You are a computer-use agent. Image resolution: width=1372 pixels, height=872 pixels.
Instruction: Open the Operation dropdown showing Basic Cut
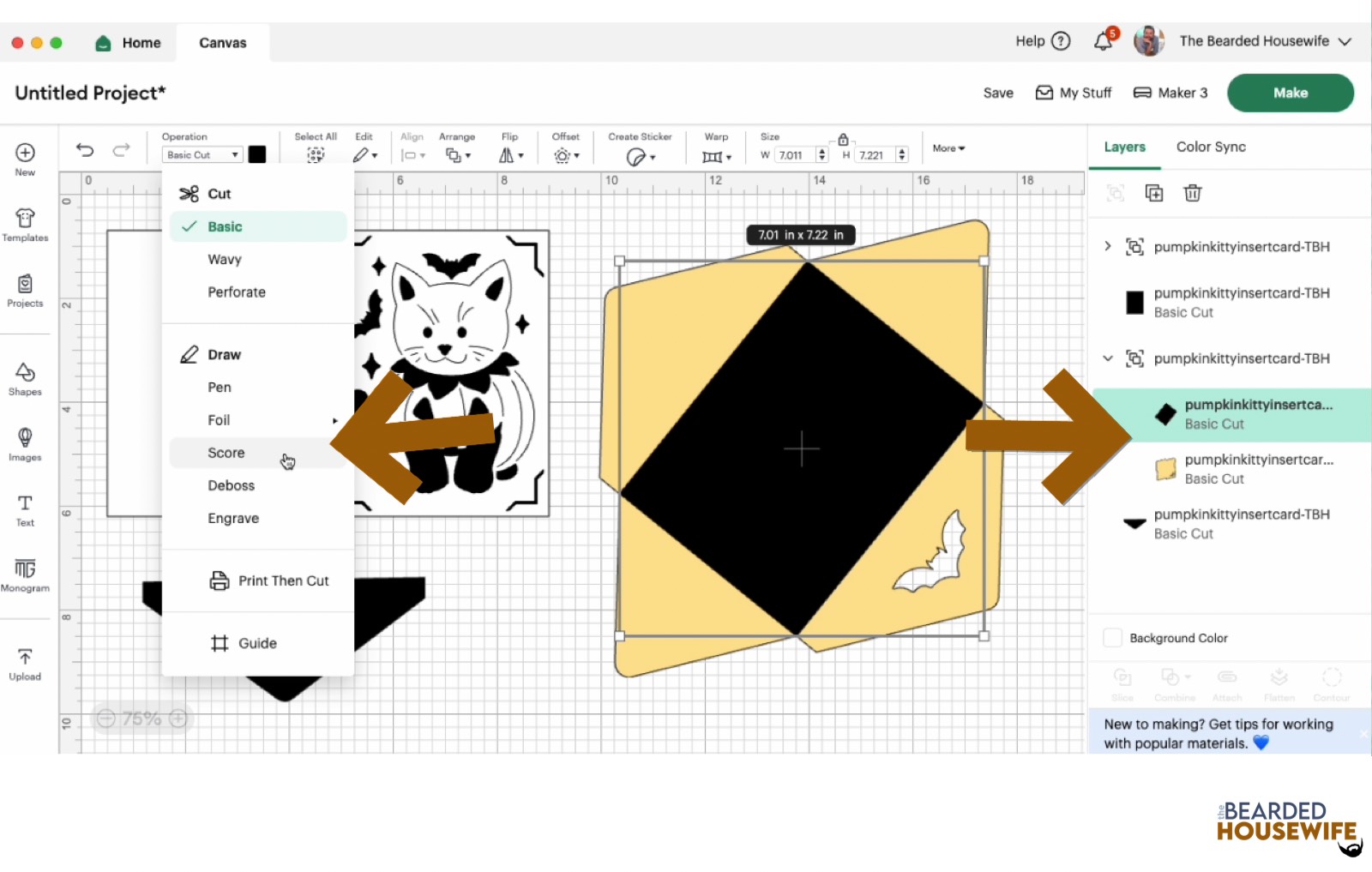[202, 154]
